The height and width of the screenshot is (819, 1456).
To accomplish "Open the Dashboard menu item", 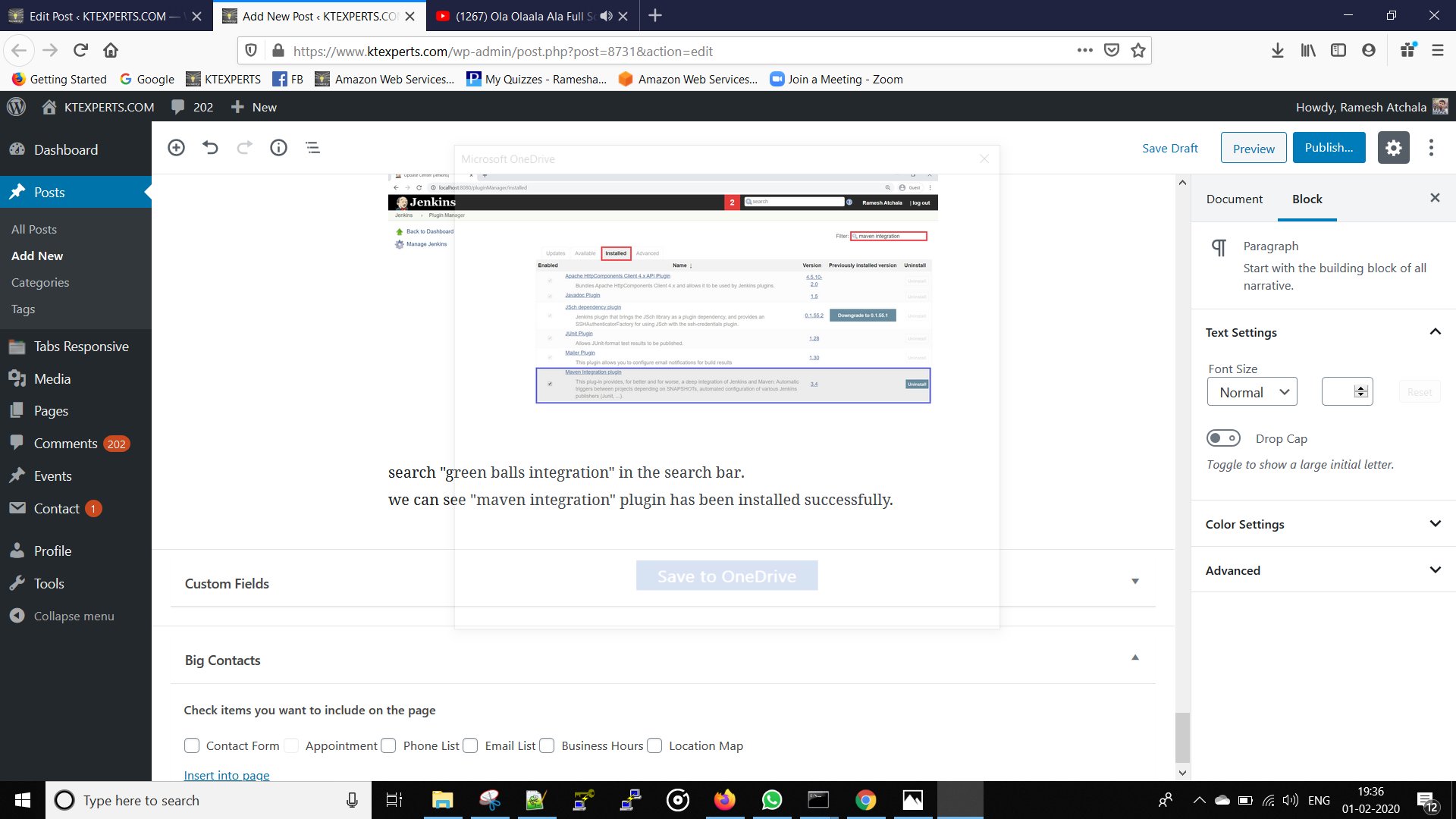I will point(66,149).
